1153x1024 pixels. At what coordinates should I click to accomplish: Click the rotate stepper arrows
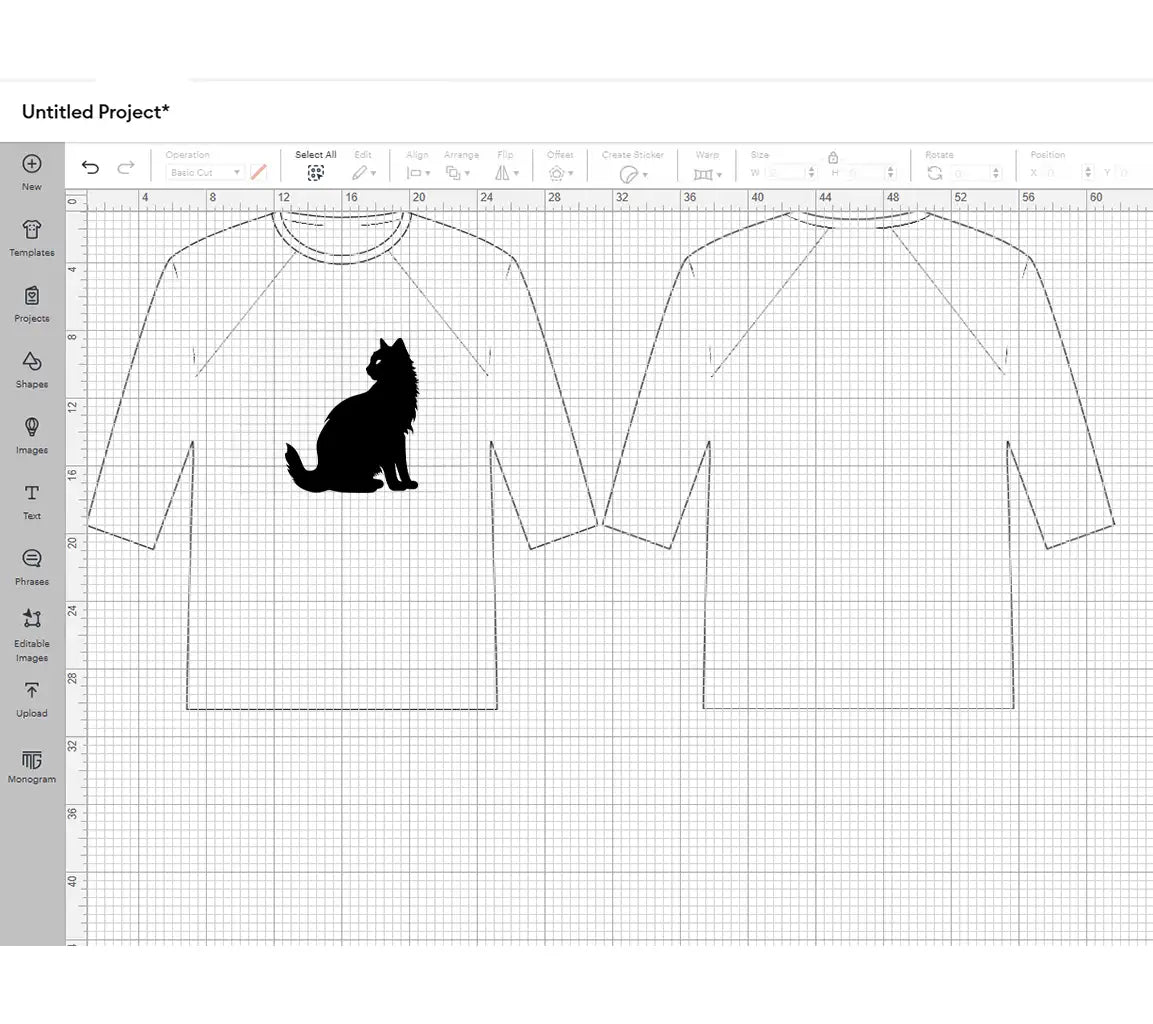point(996,173)
